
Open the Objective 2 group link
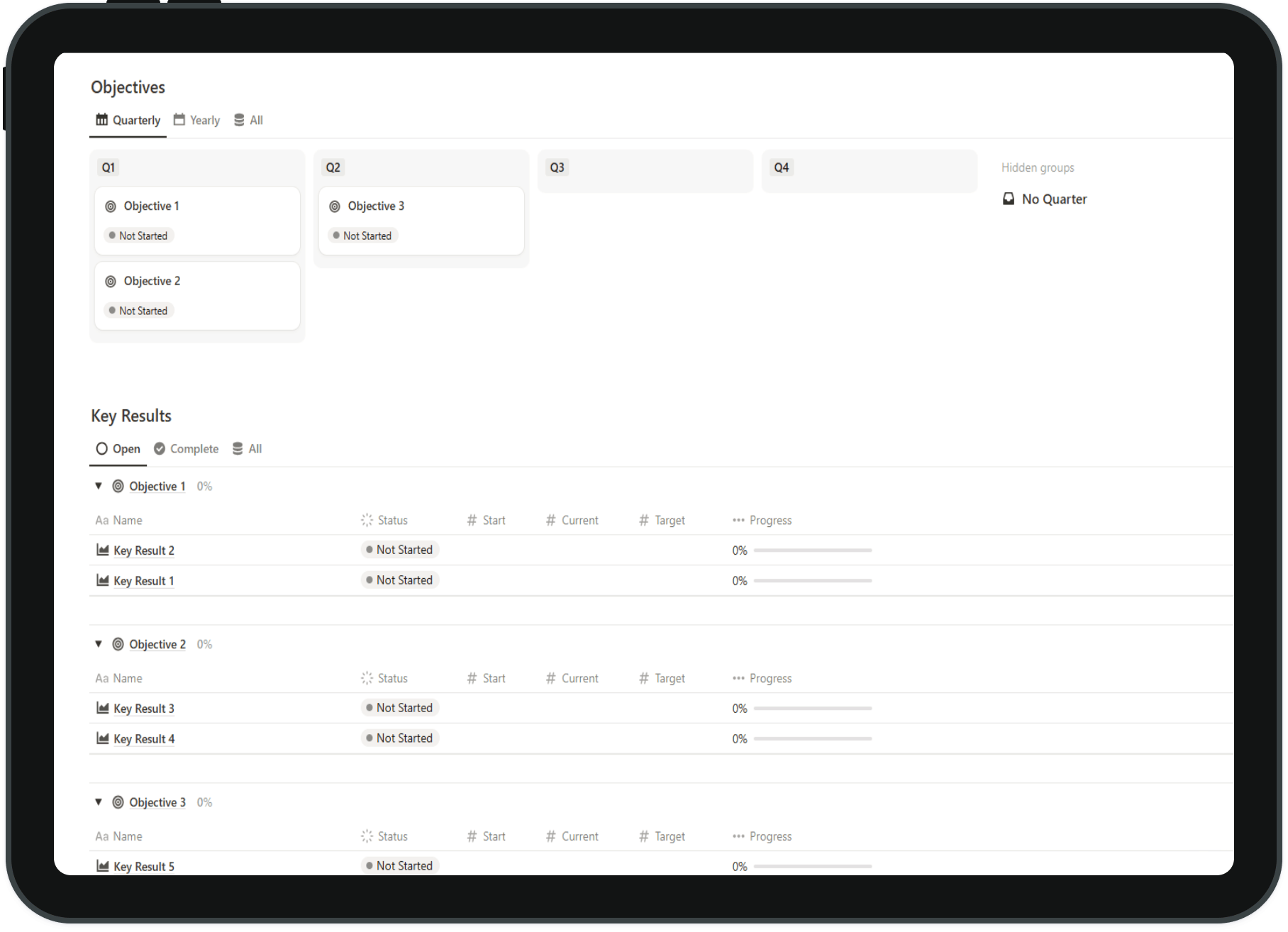point(157,645)
